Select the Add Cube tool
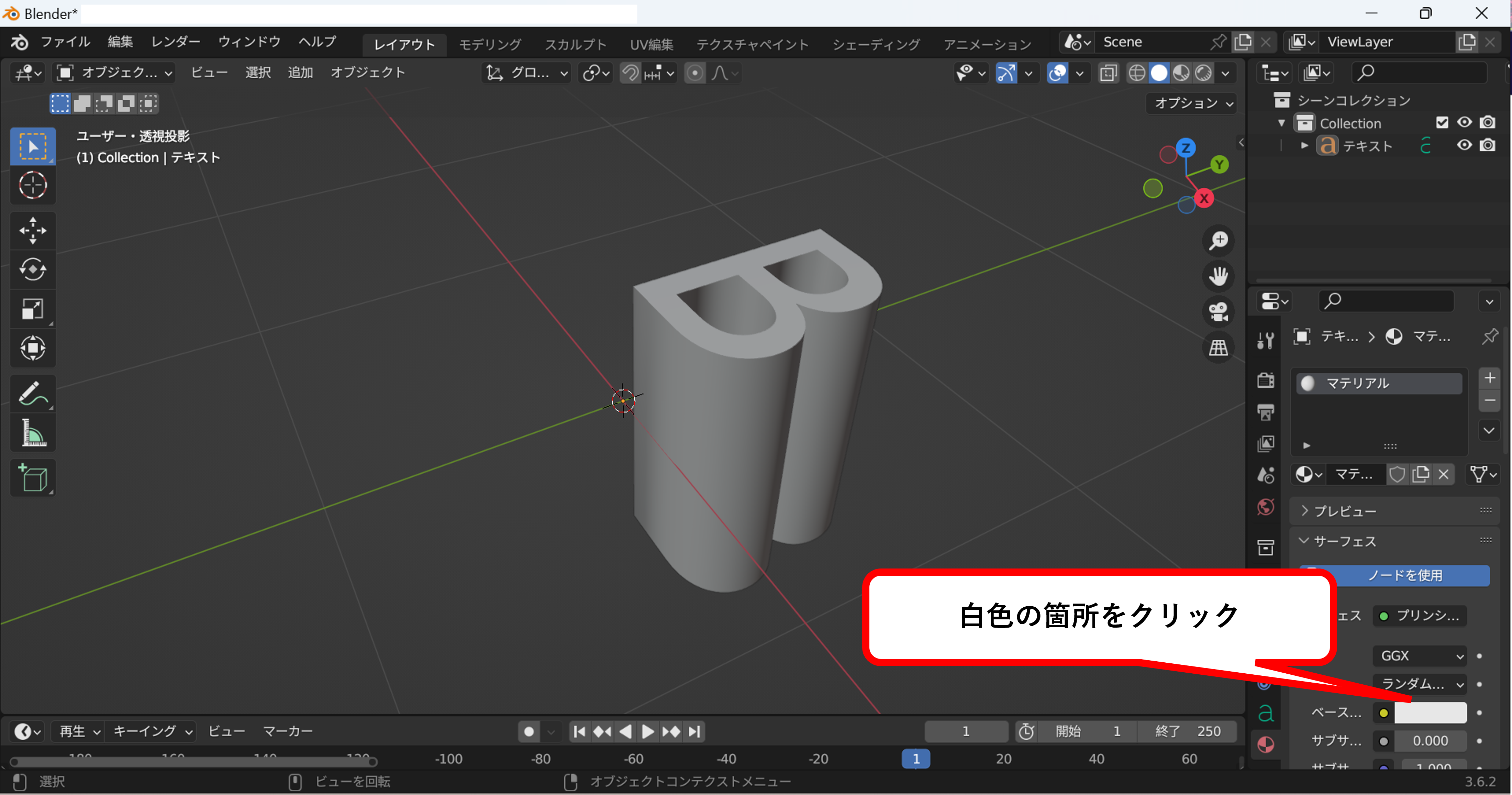The height and width of the screenshot is (795, 1512). (x=33, y=478)
